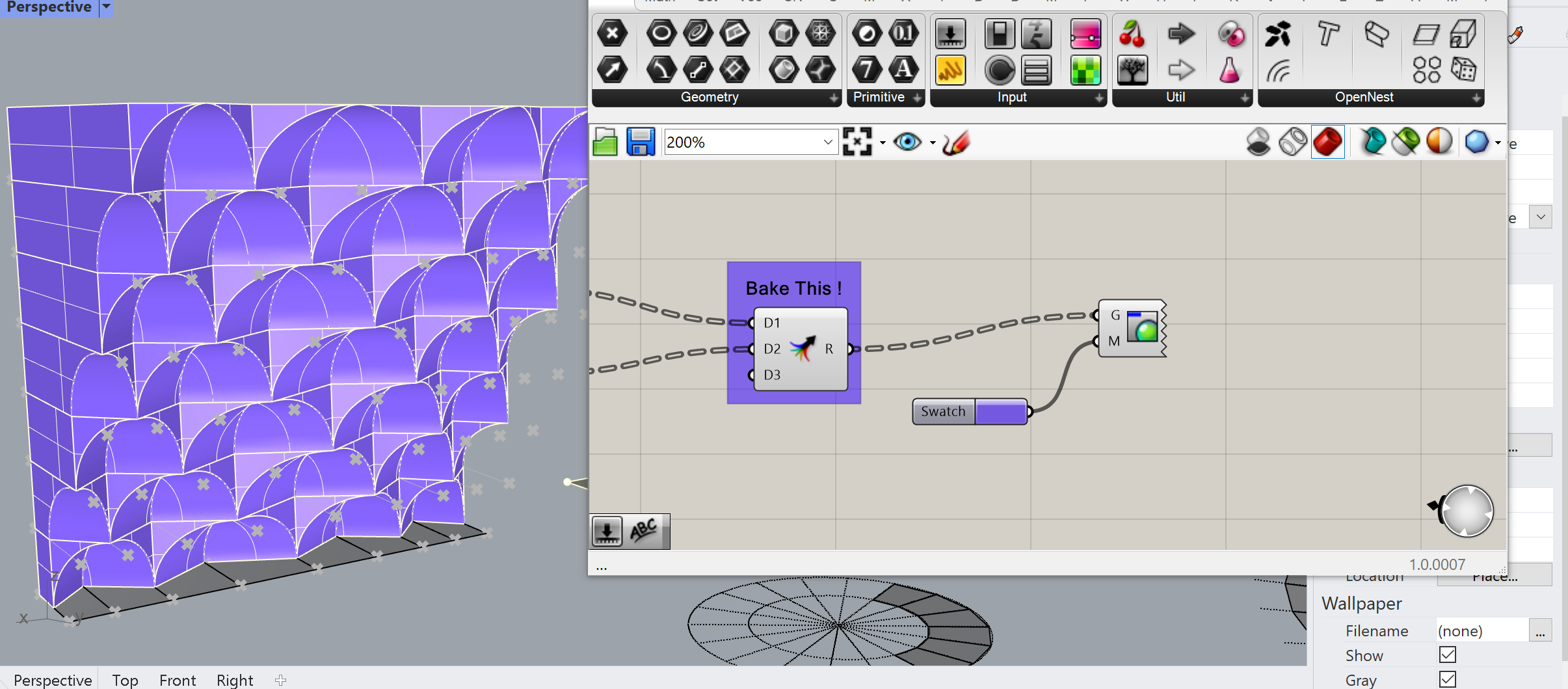Expand the Geometry panel with its arrow
The image size is (1568, 689).
834,98
